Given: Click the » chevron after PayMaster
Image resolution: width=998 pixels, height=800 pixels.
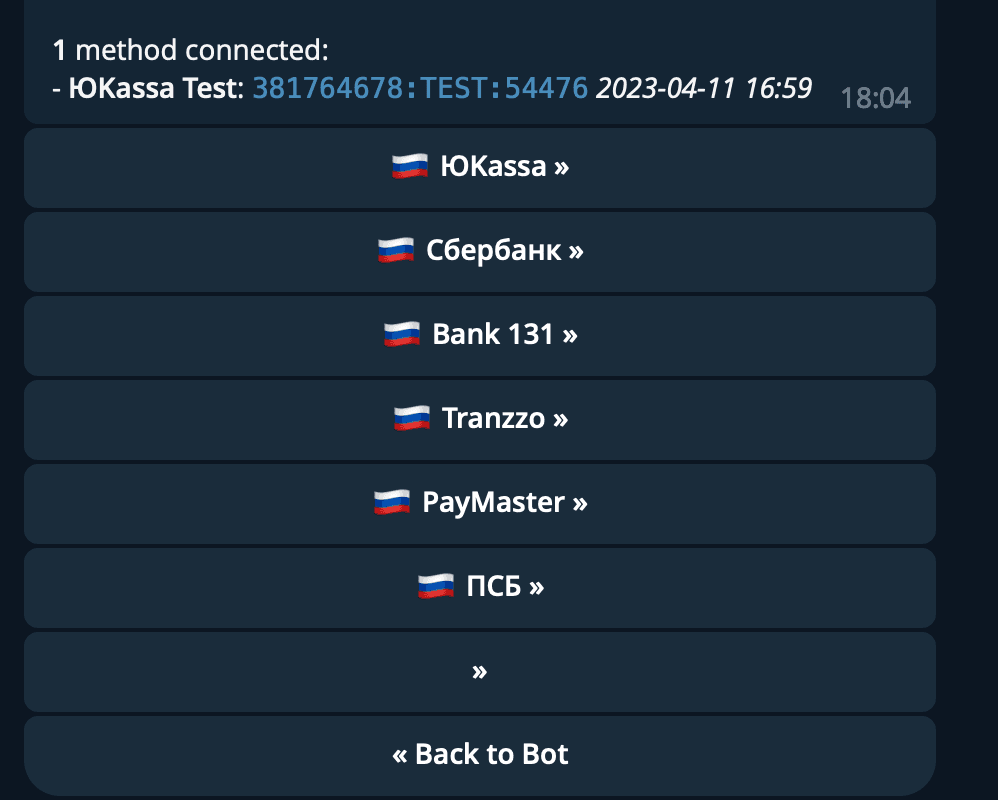Looking at the screenshot, I should [x=580, y=502].
